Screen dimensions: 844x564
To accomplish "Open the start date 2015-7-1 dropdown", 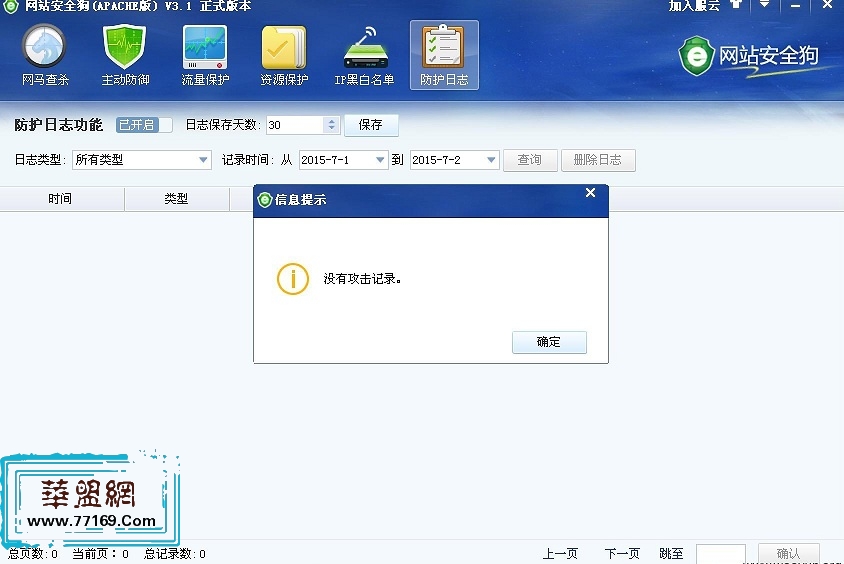I will click(380, 160).
